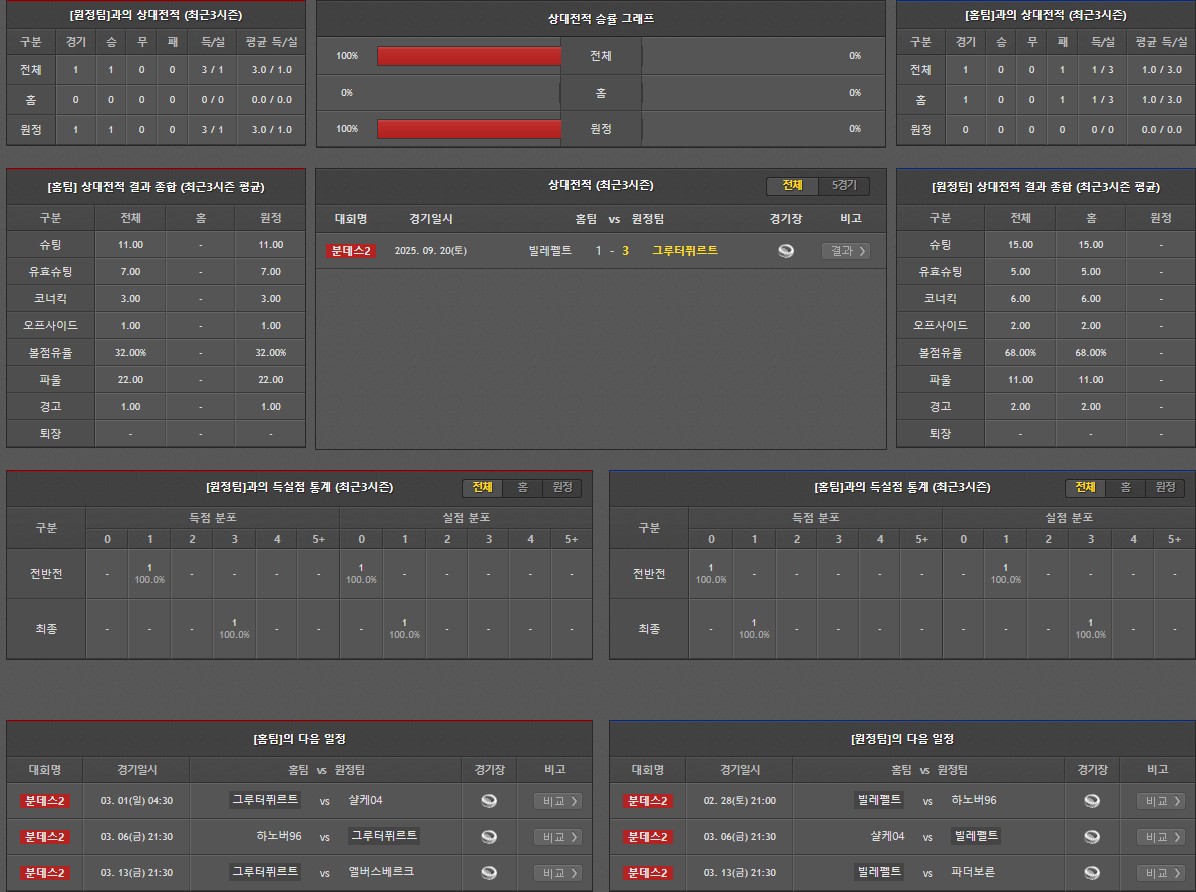Click stadium icon for 샬케04 vs 빌레펠트
Image resolution: width=1196 pixels, height=892 pixels.
pos(1092,837)
